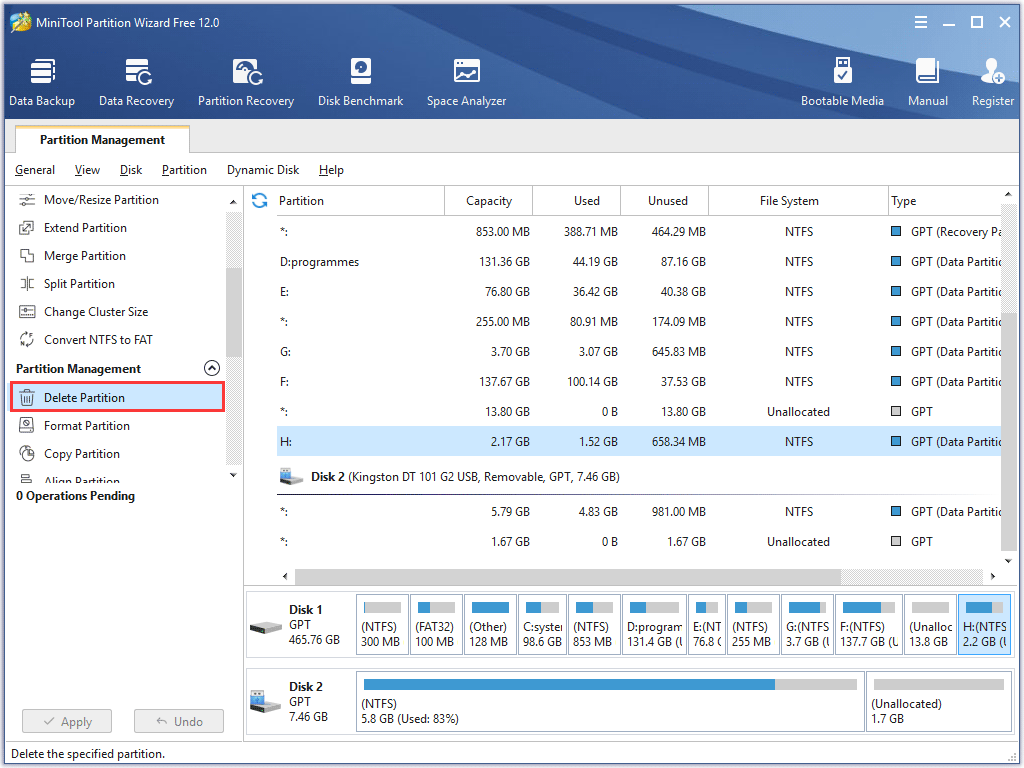Select Convert NTFS to FAT

98,340
